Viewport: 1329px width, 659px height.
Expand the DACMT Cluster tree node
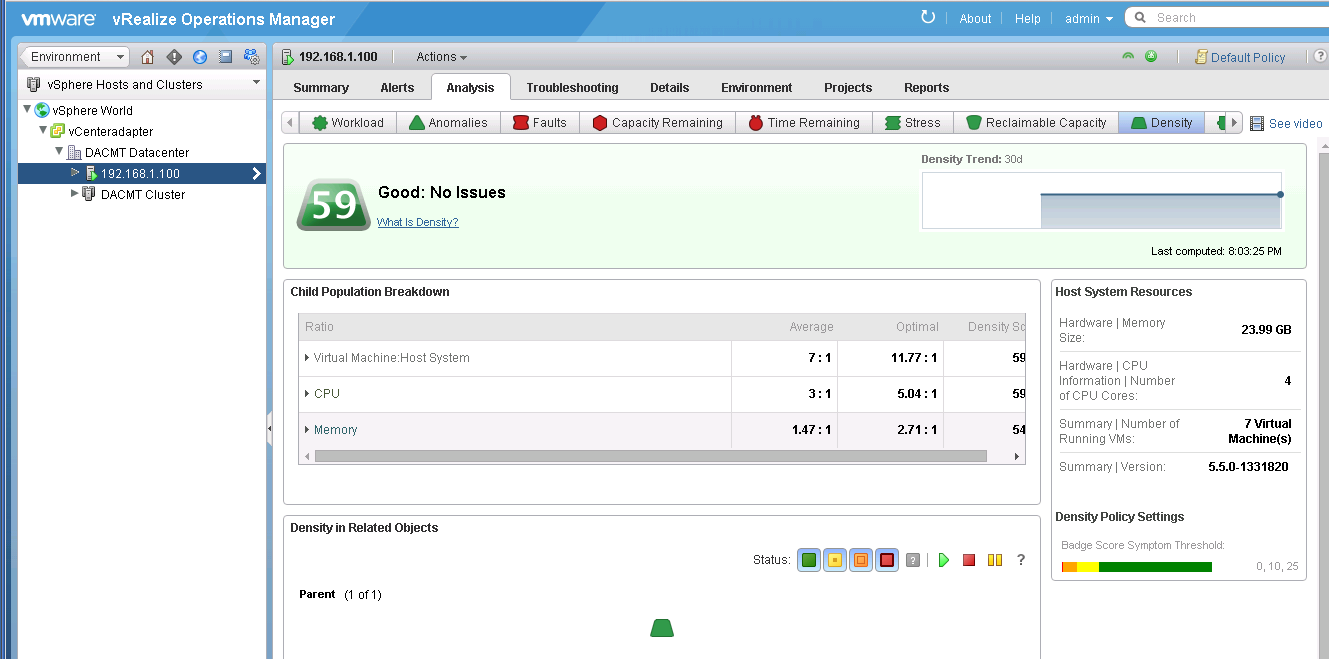click(75, 194)
